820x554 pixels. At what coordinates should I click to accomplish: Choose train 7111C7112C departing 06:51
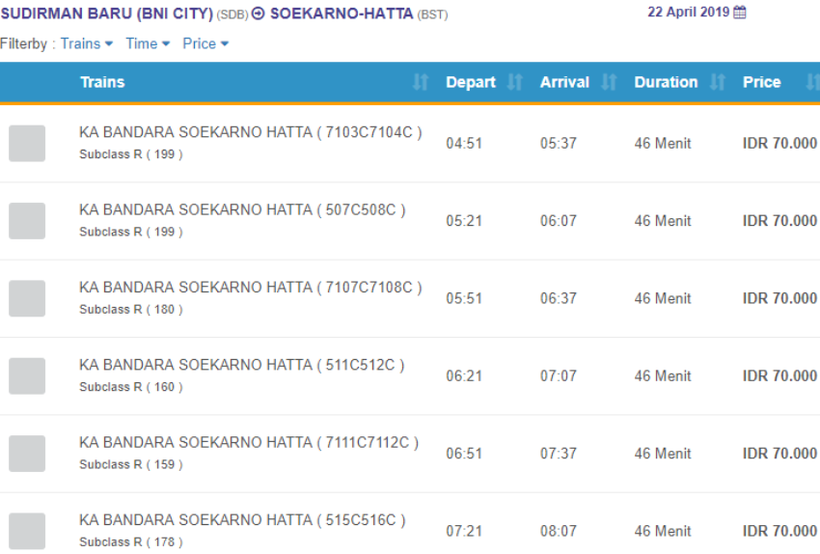tap(248, 443)
